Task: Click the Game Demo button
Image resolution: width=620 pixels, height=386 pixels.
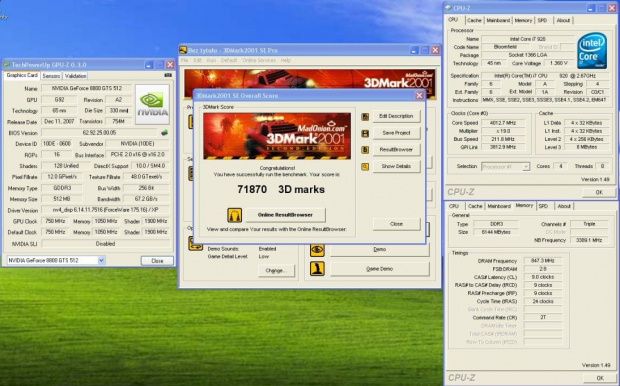Action: [x=380, y=269]
